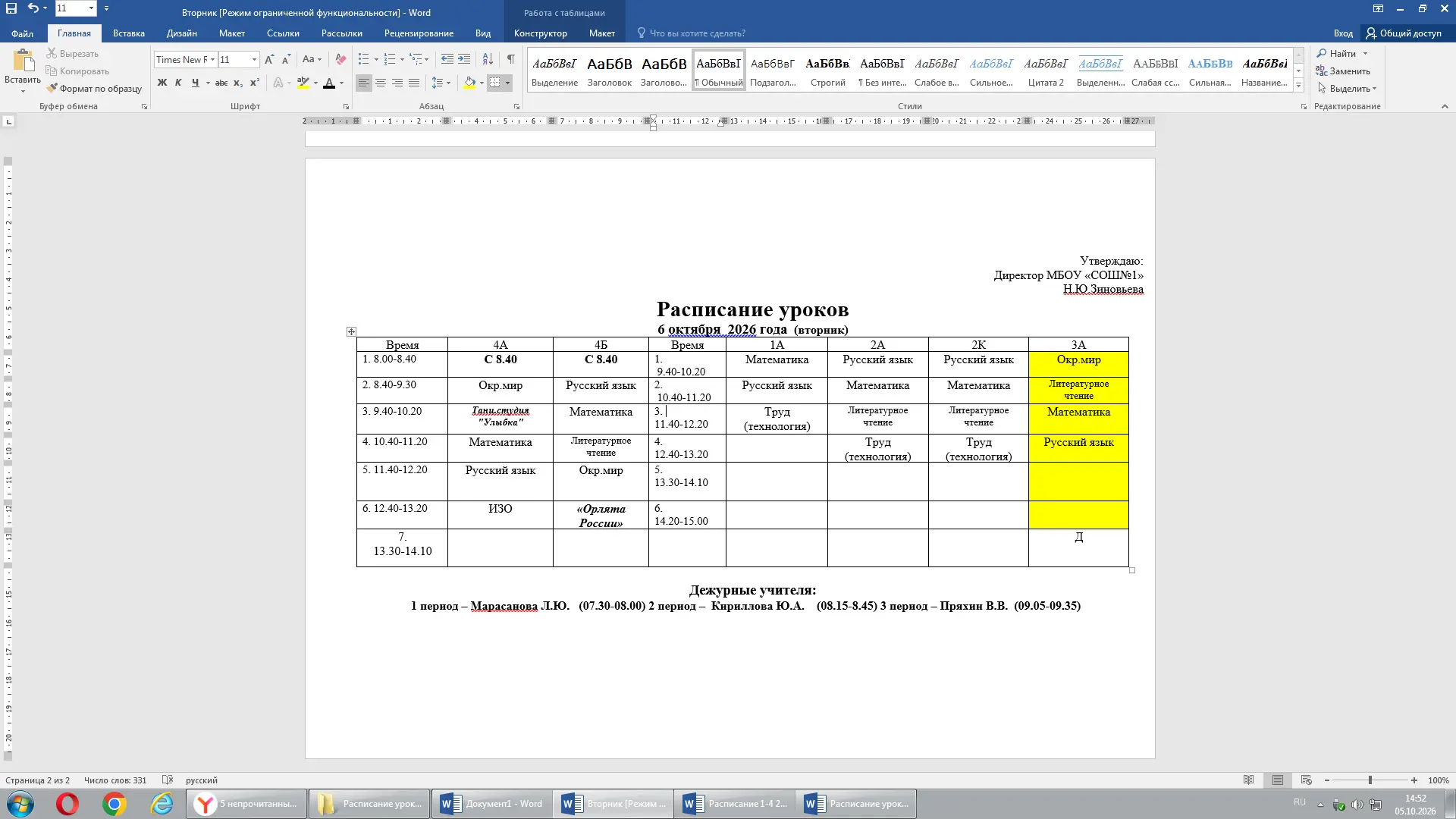The height and width of the screenshot is (819, 1456).
Task: Toggle strikethrough formatting
Action: (x=221, y=83)
